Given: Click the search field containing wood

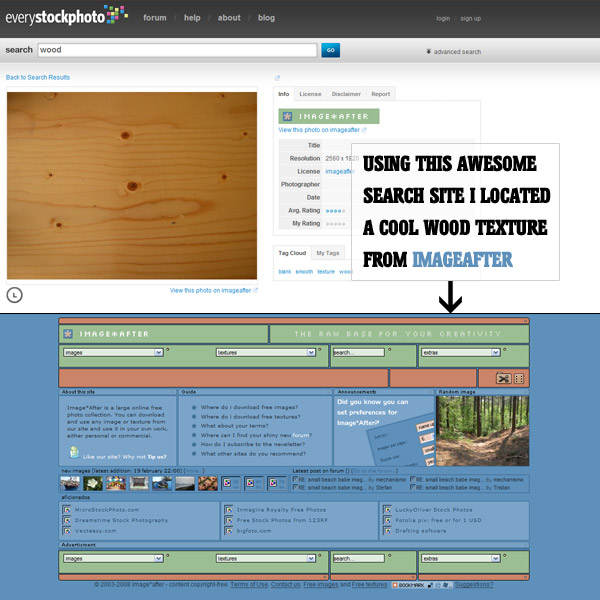Looking at the screenshot, I should (x=177, y=50).
